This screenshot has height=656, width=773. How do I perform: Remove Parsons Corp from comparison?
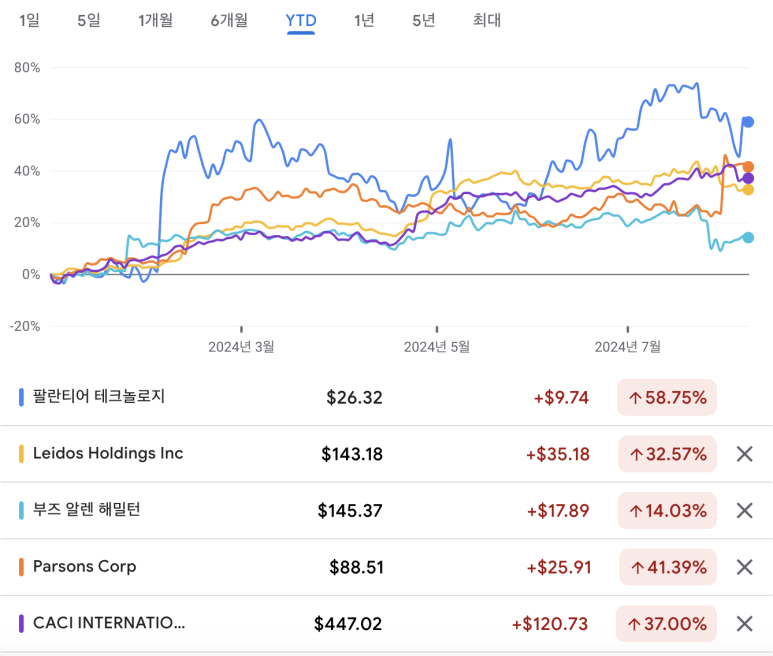[x=744, y=567]
